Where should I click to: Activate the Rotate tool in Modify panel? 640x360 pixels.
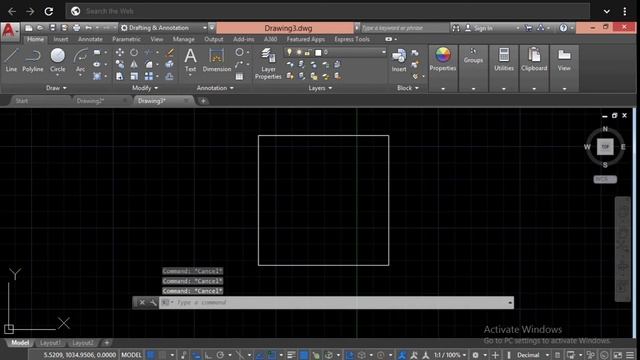pos(134,52)
